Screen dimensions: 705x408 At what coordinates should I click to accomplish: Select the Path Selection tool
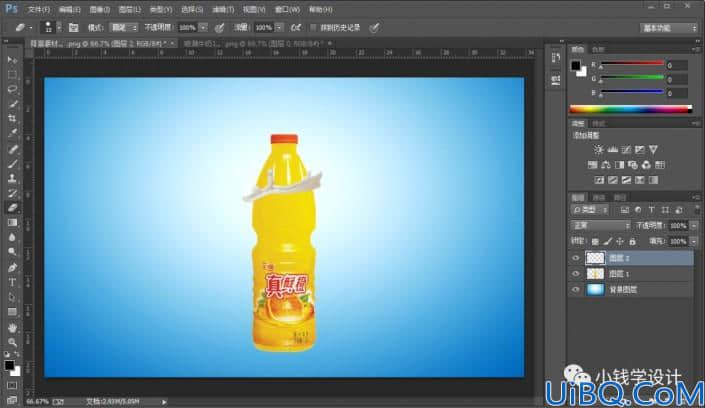[12, 297]
